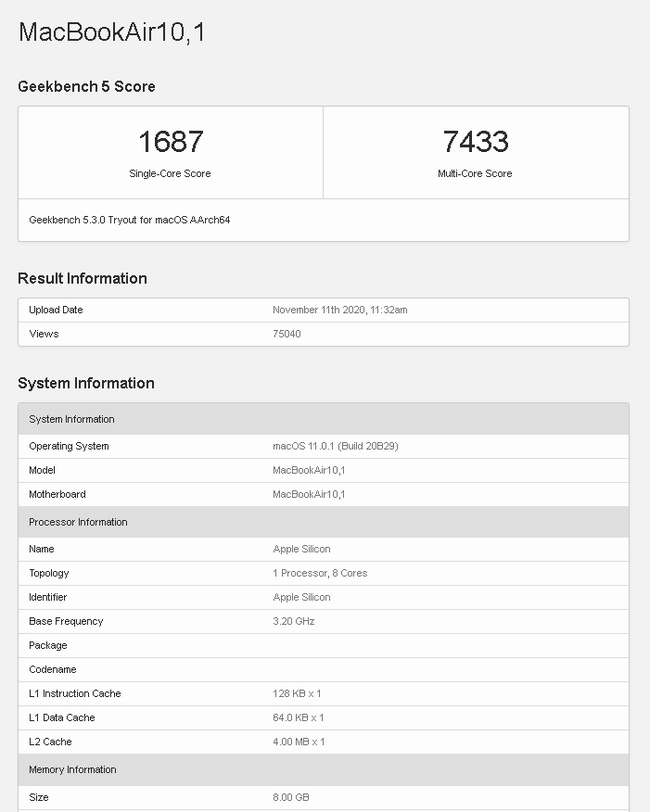Click the Processor Information table header
This screenshot has width=650, height=812.
[324, 522]
